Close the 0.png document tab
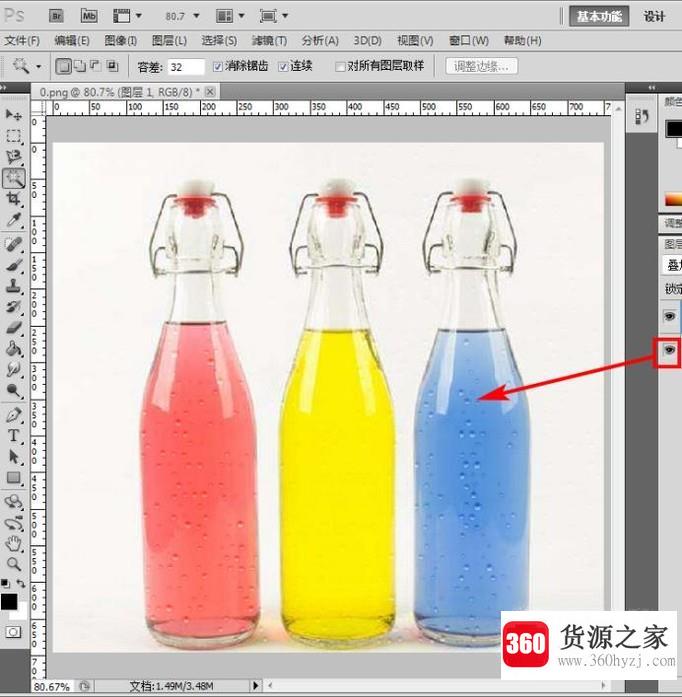Screen dimensions: 682x697 pyautogui.click(x=210, y=92)
